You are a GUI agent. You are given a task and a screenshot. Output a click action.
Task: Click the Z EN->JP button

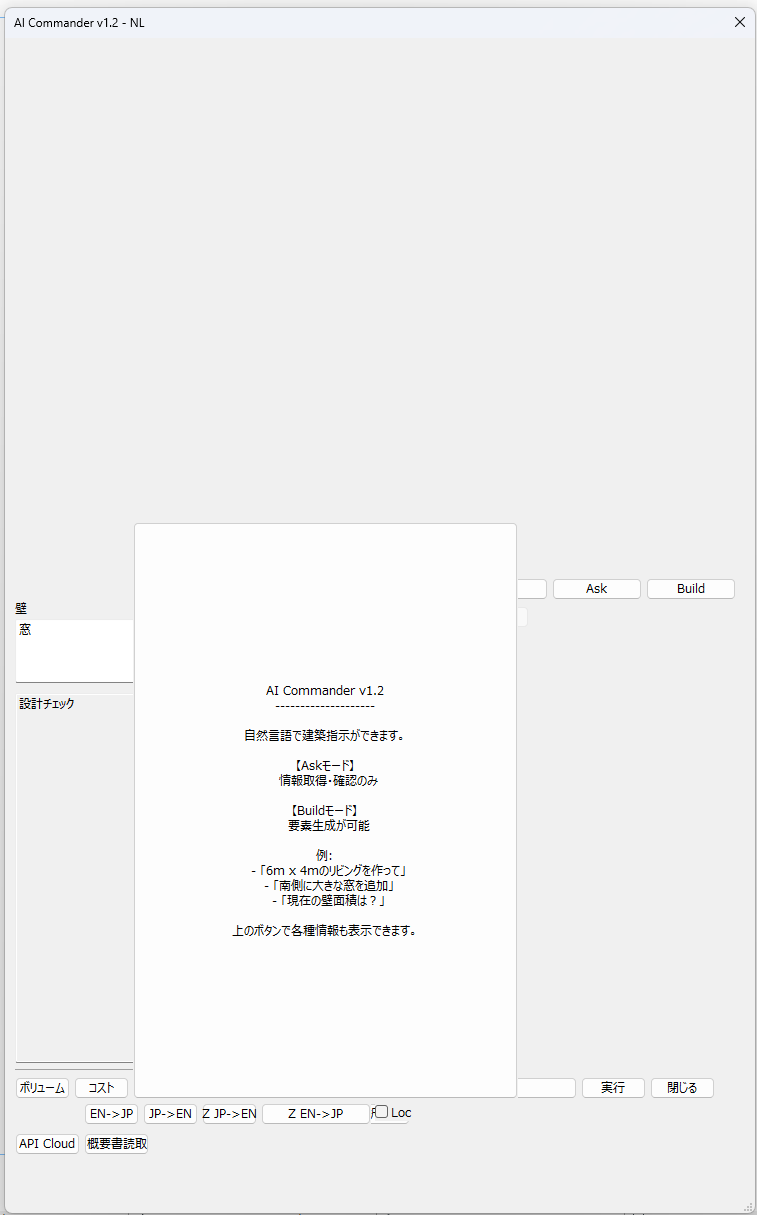(315, 1114)
